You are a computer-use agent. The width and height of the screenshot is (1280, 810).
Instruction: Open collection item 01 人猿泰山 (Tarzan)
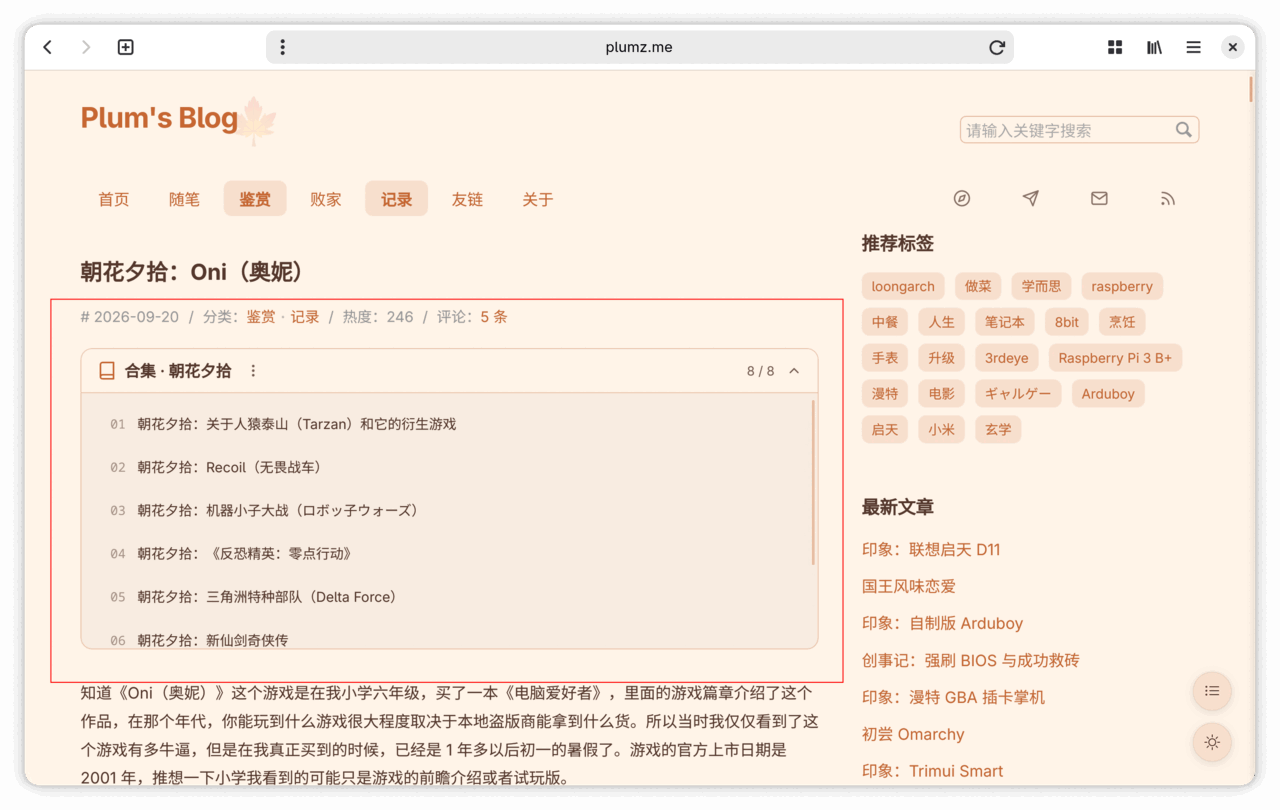[x=297, y=424]
